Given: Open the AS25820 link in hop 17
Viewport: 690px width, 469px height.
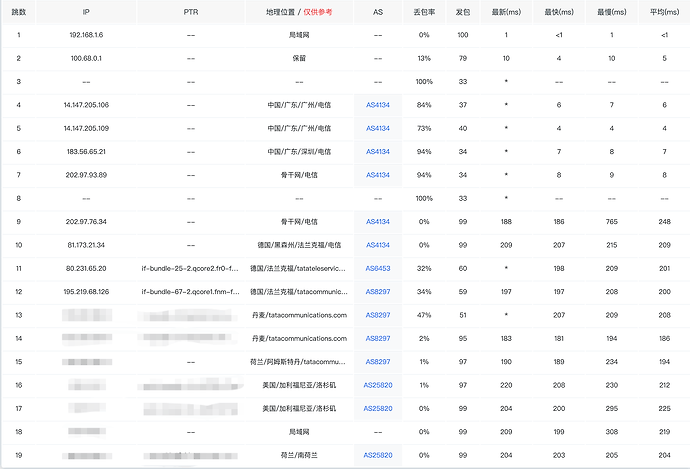Looking at the screenshot, I should pos(378,408).
